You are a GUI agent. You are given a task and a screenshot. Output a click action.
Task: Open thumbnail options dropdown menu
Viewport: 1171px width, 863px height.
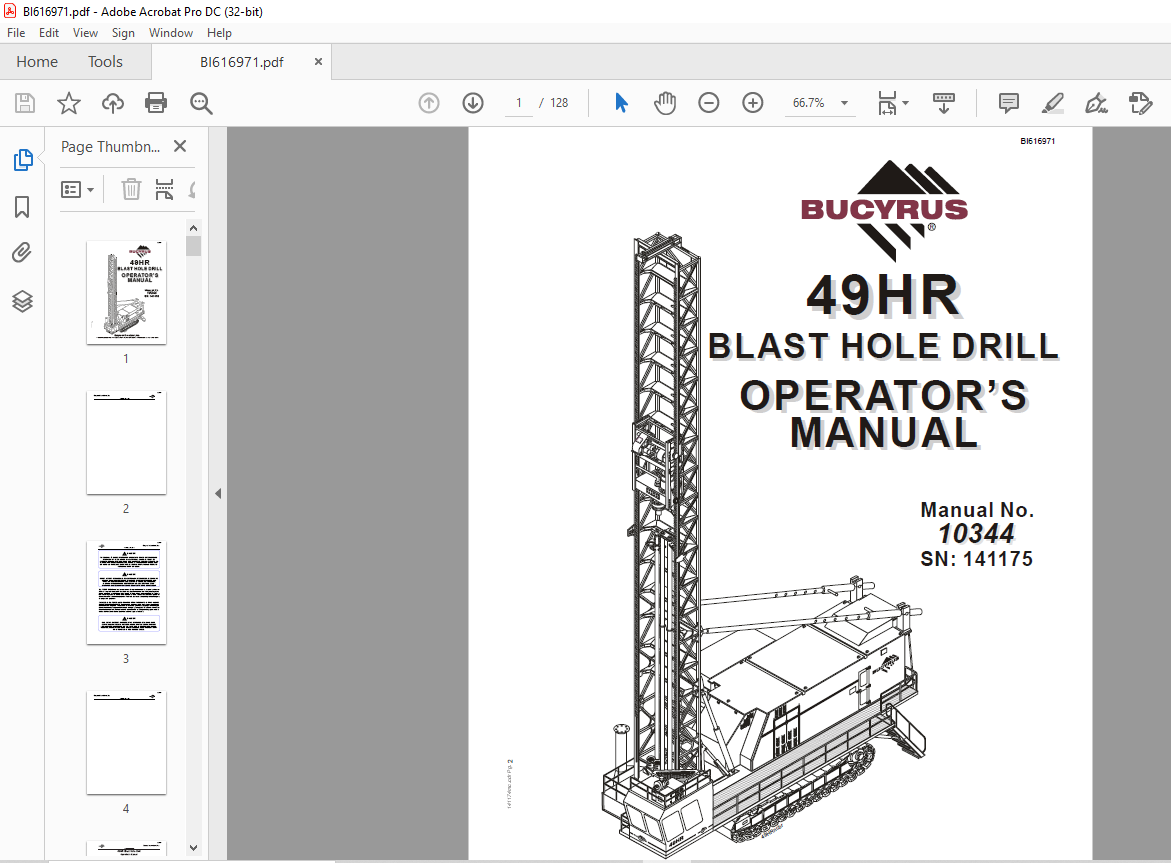[x=77, y=190]
